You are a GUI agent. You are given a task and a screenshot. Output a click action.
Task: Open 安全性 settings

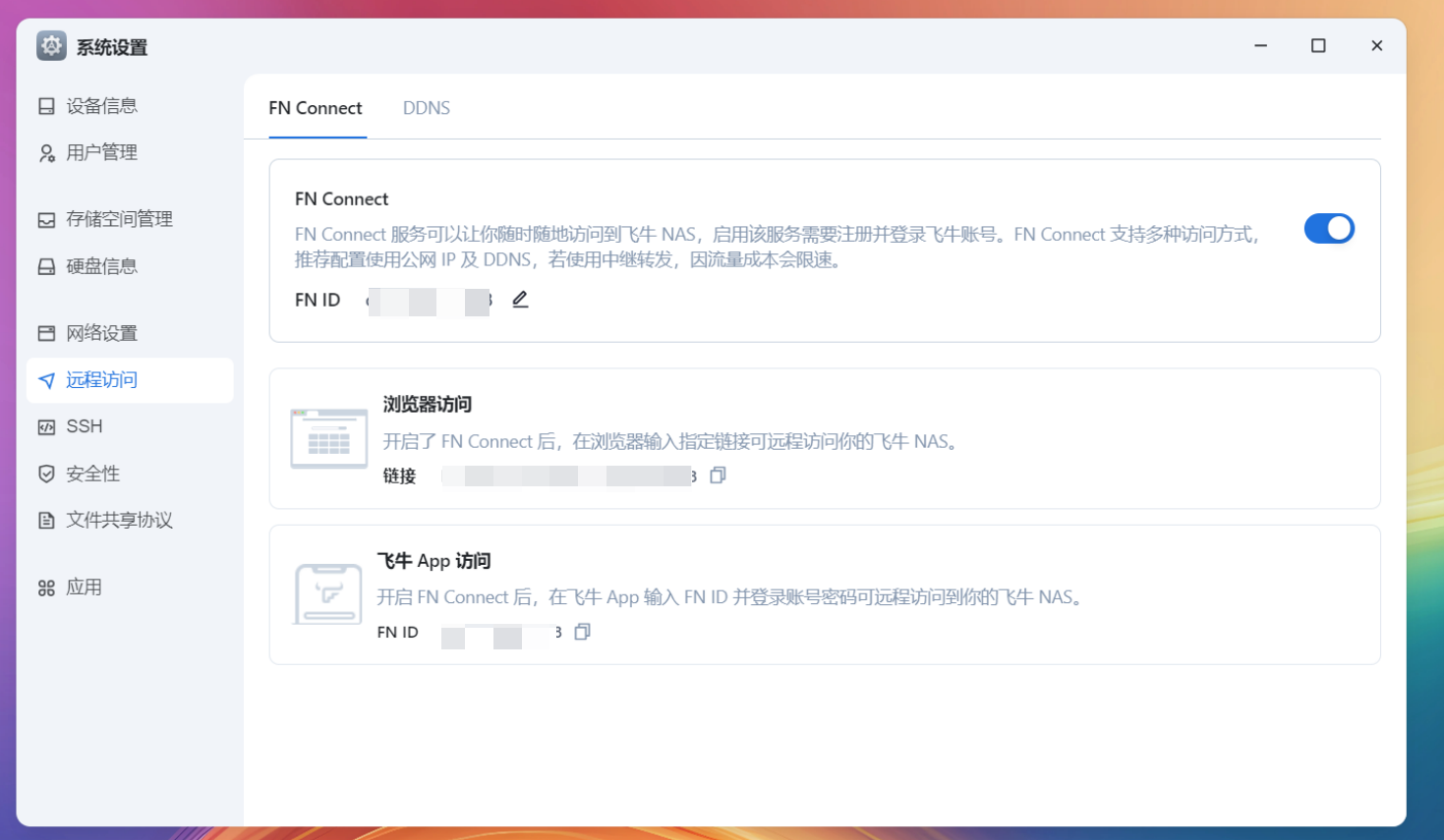tap(130, 475)
